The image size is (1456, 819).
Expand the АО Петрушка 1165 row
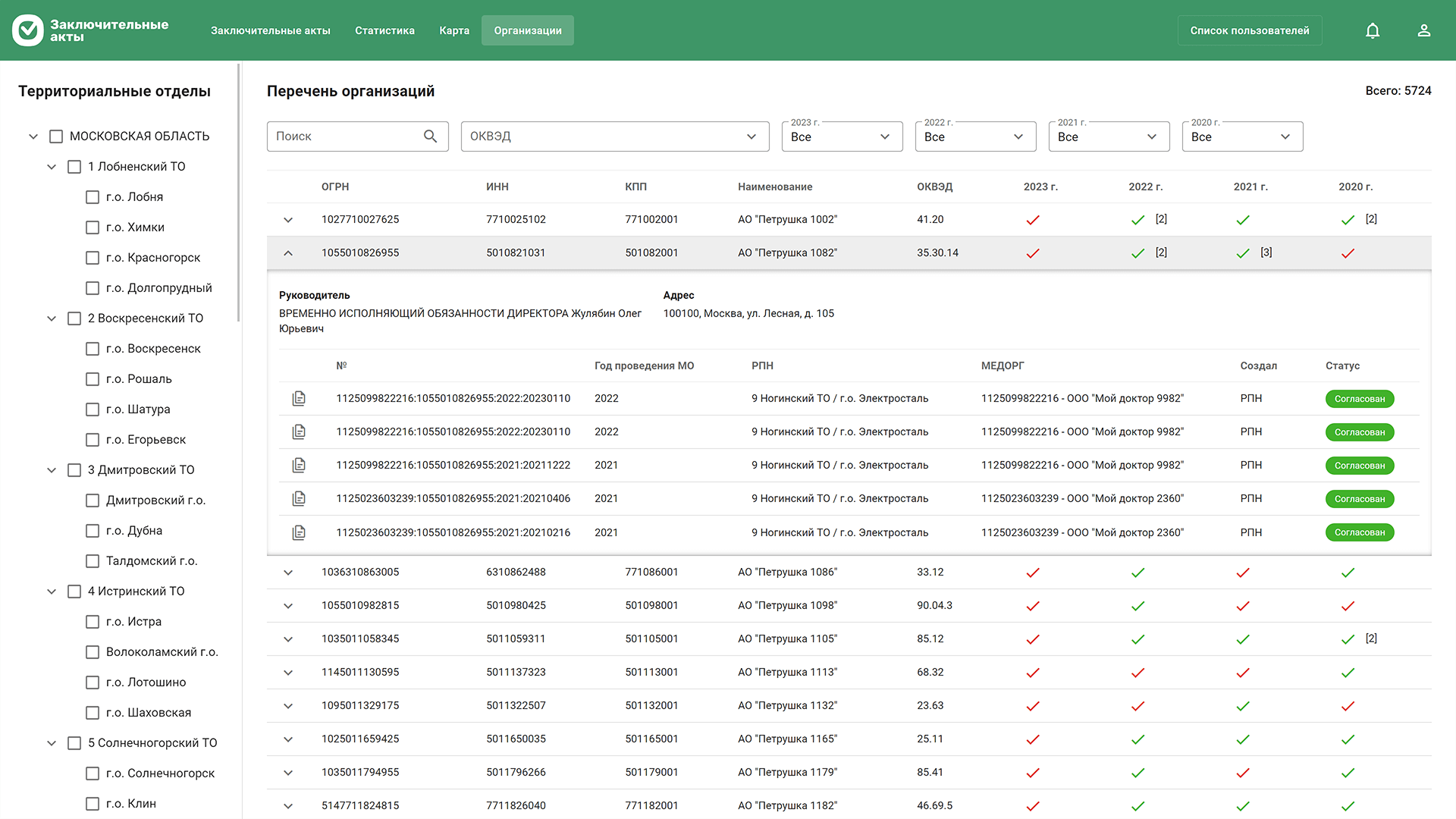(x=288, y=739)
